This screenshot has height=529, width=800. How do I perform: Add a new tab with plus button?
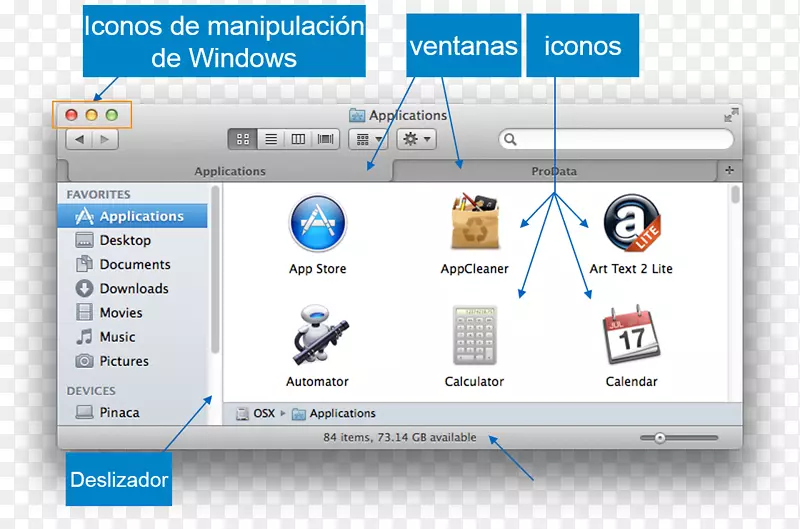[x=730, y=170]
